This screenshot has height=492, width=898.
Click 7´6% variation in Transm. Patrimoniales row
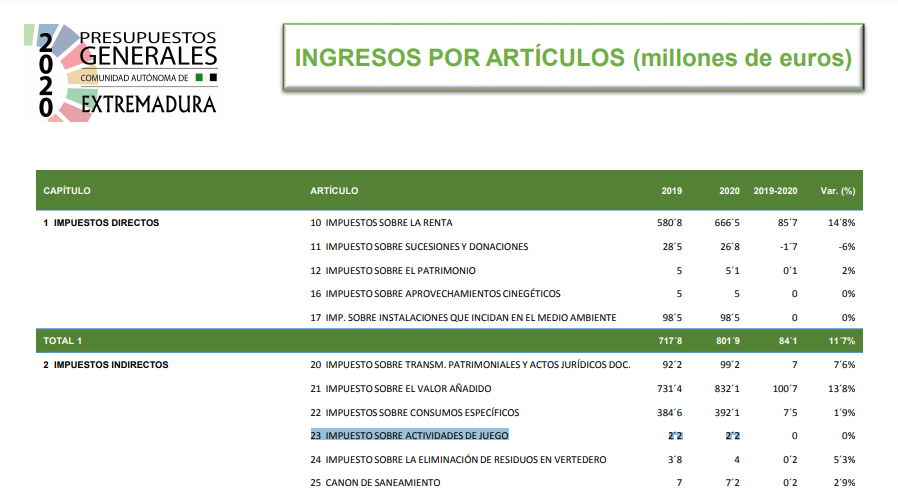pos(844,365)
